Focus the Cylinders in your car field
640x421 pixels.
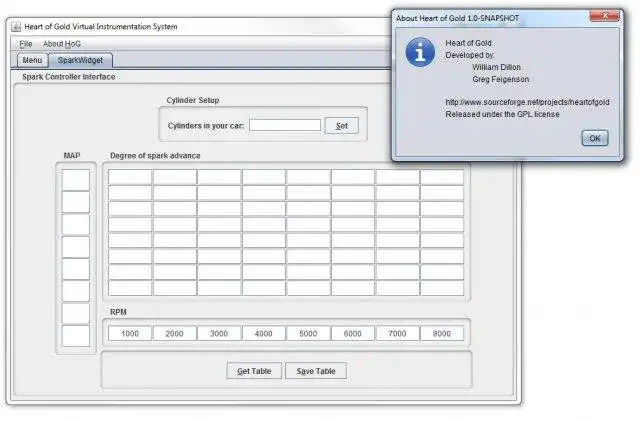[285, 125]
